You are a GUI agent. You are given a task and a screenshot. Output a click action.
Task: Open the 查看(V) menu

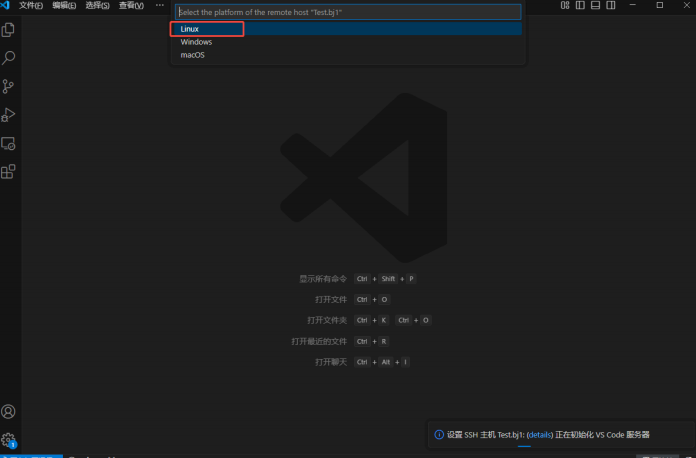131,5
